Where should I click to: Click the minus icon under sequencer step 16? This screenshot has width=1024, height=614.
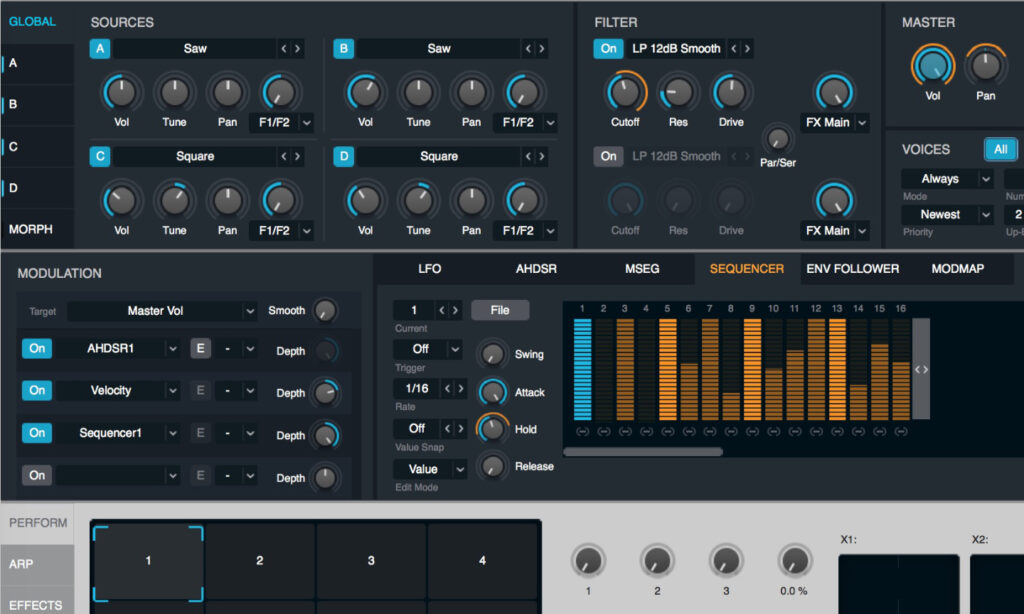coord(901,431)
